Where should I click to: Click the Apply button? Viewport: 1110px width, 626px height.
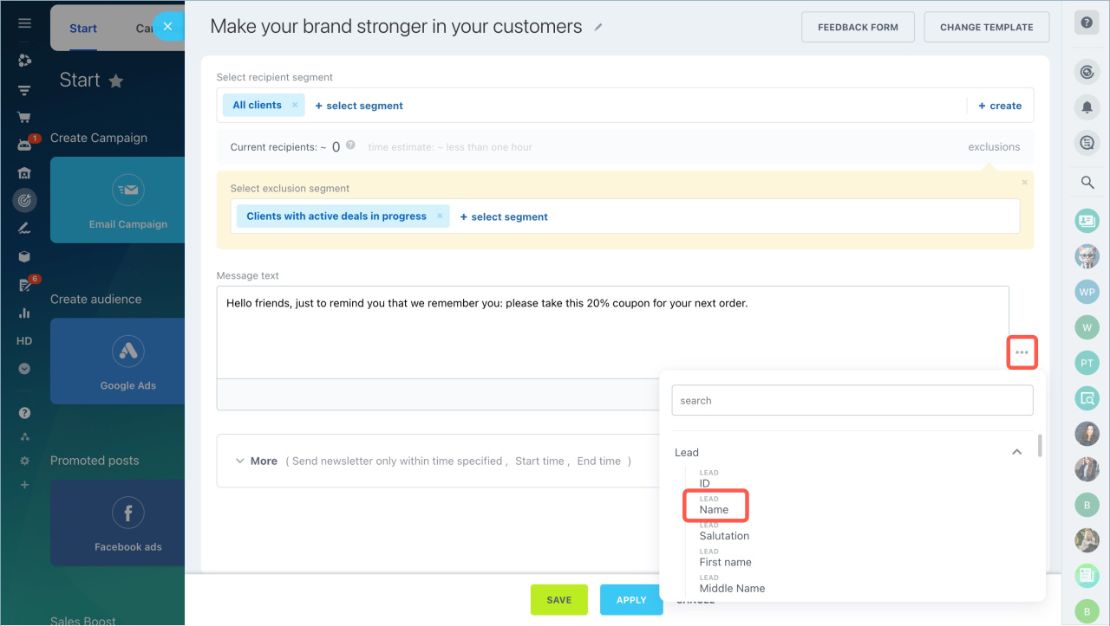click(x=631, y=600)
